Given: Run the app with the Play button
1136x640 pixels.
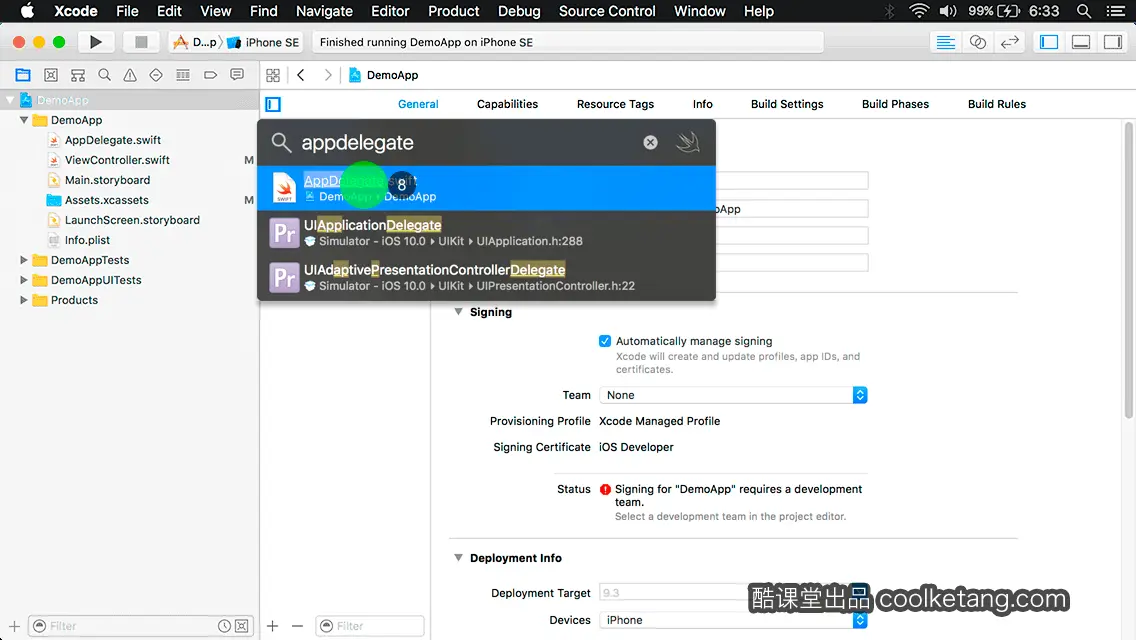Looking at the screenshot, I should 95,42.
